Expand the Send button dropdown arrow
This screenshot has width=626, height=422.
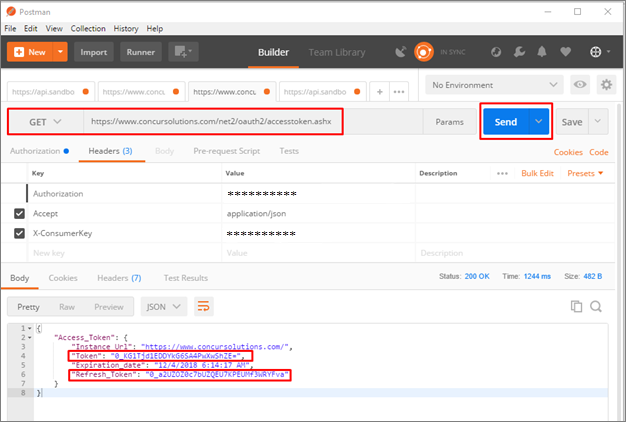click(539, 121)
